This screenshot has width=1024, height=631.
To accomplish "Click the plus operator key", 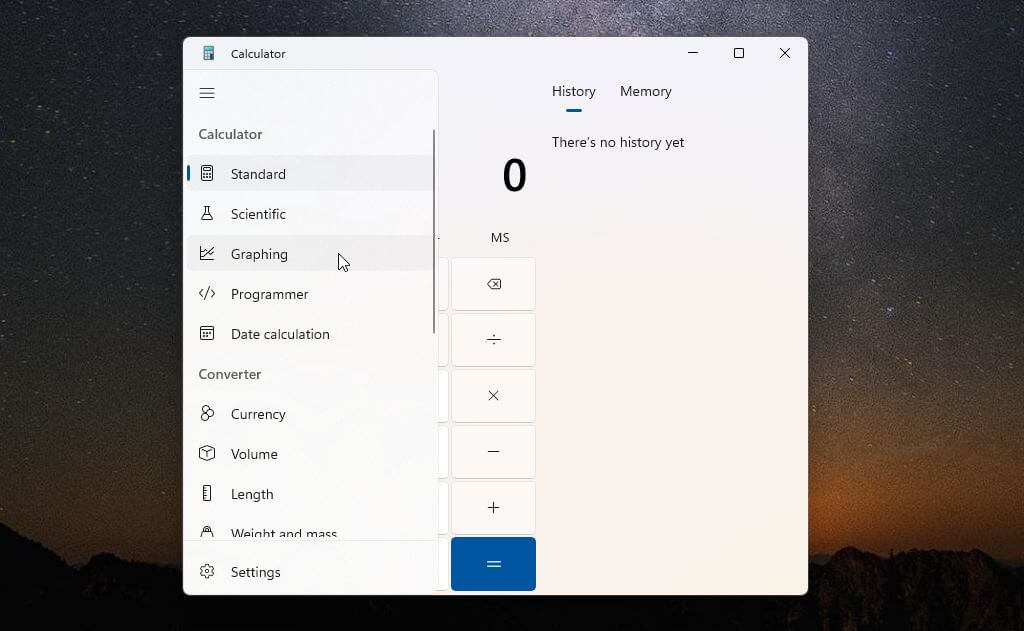I will (x=493, y=508).
